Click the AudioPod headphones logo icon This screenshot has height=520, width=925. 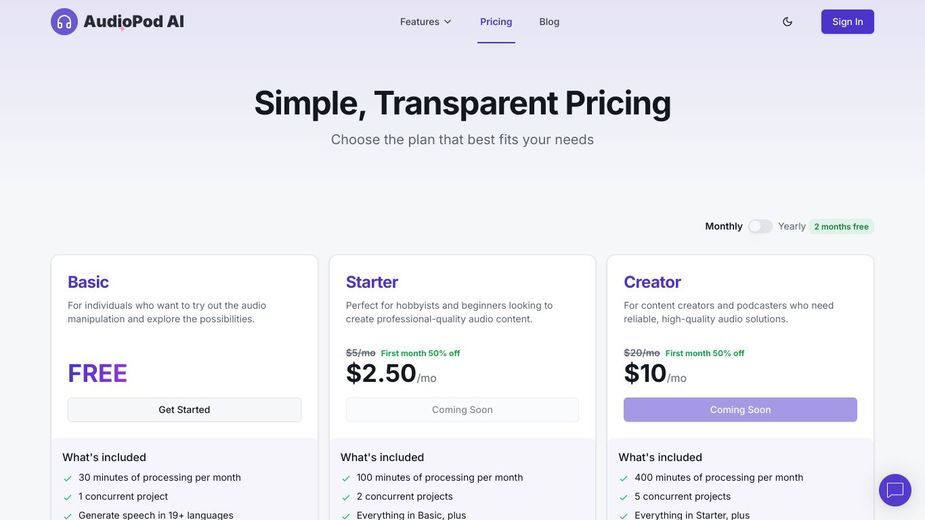tap(64, 22)
